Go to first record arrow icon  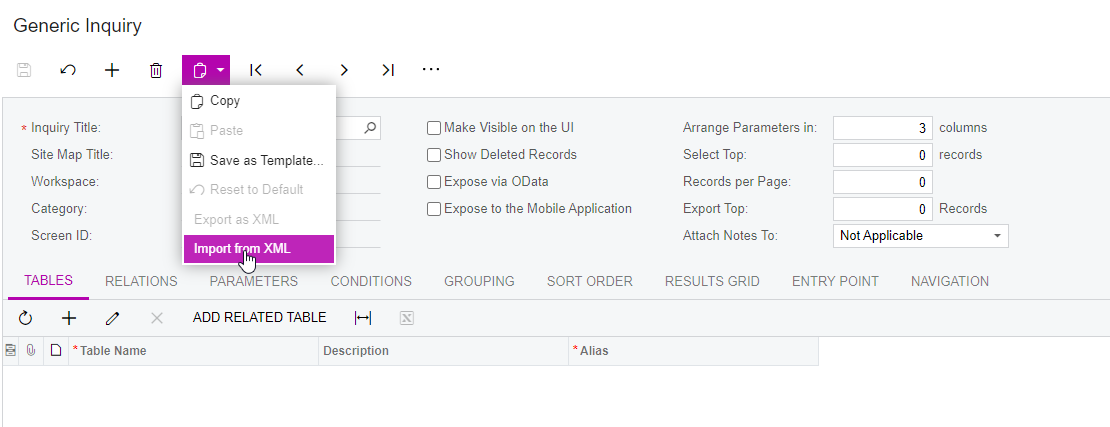[x=256, y=70]
